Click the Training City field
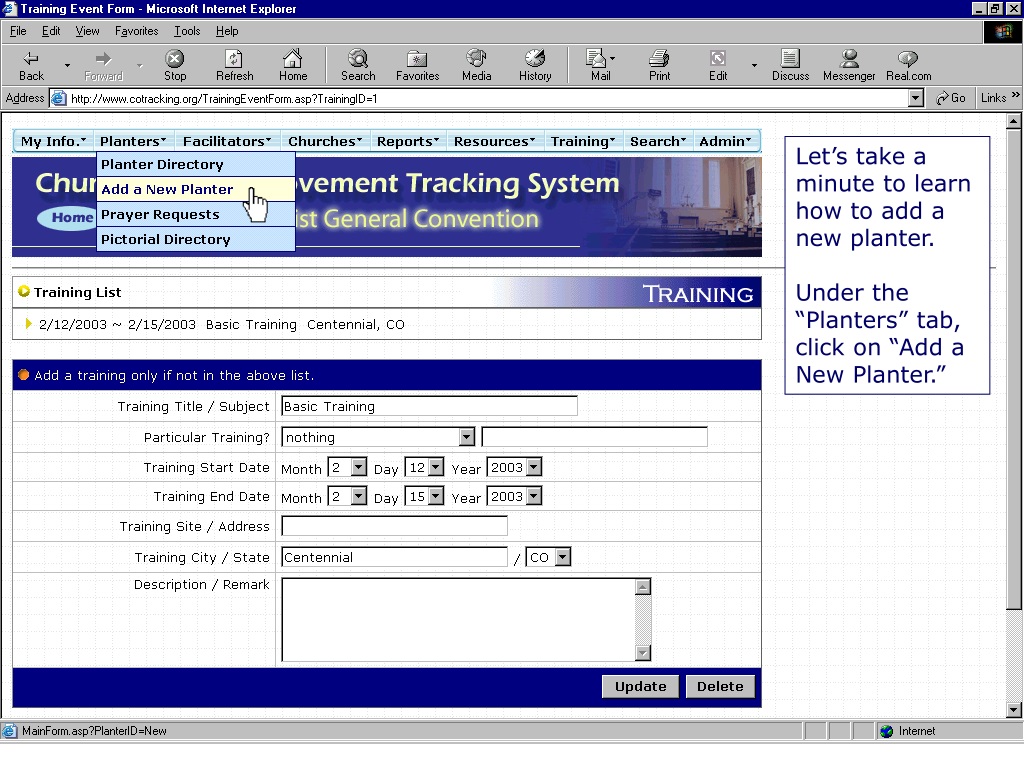Image resolution: width=1024 pixels, height=768 pixels. (394, 557)
